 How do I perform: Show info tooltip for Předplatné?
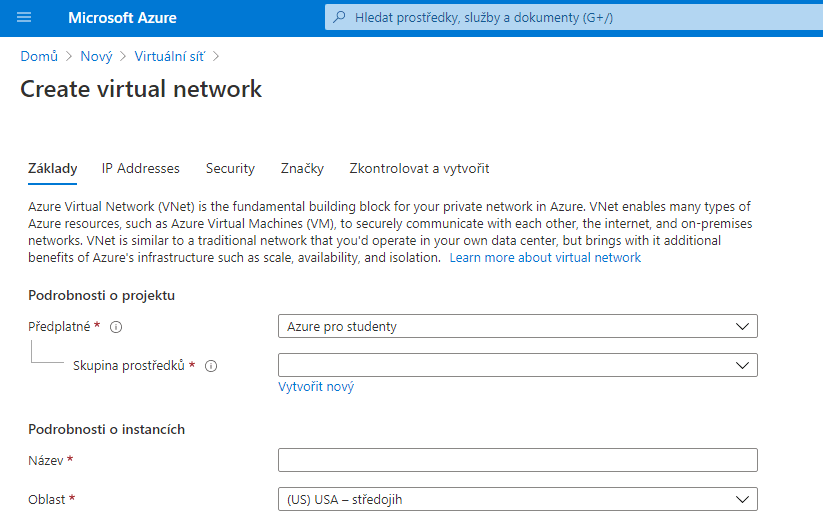116,327
